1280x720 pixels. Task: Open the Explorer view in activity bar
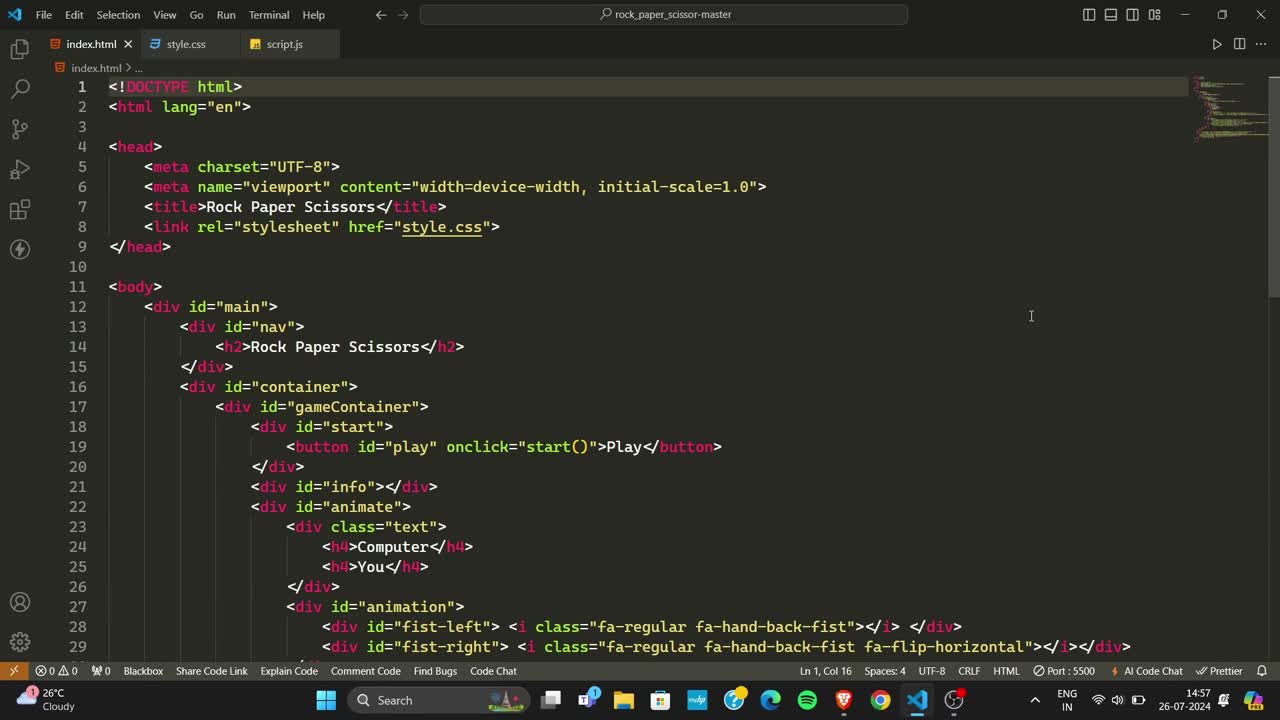coord(20,49)
